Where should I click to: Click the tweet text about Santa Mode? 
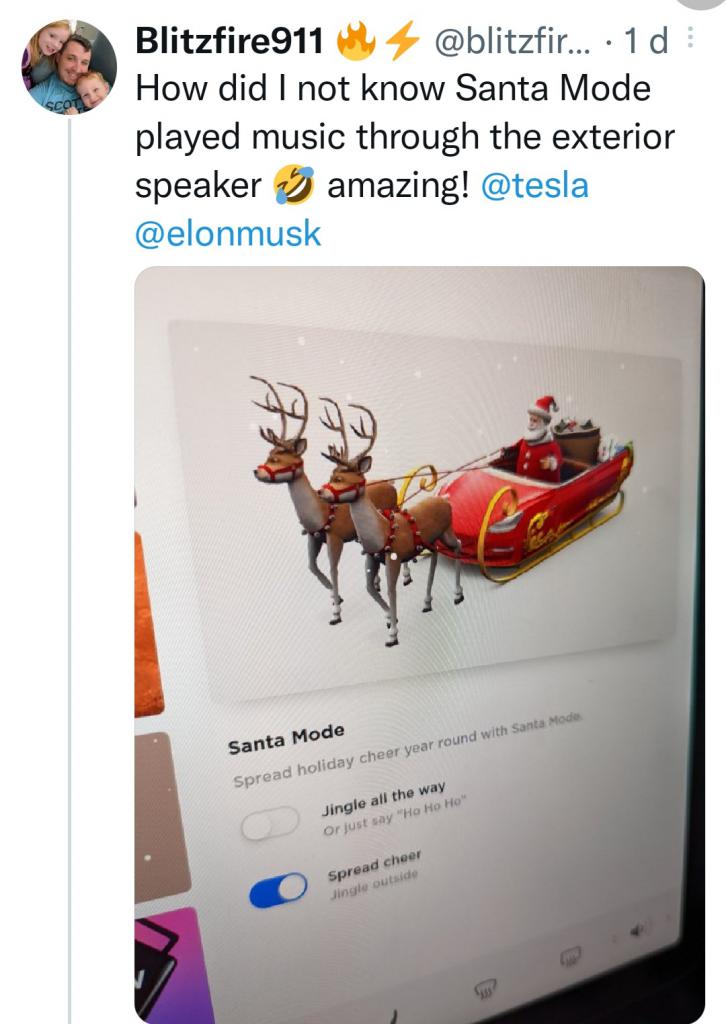[x=400, y=136]
